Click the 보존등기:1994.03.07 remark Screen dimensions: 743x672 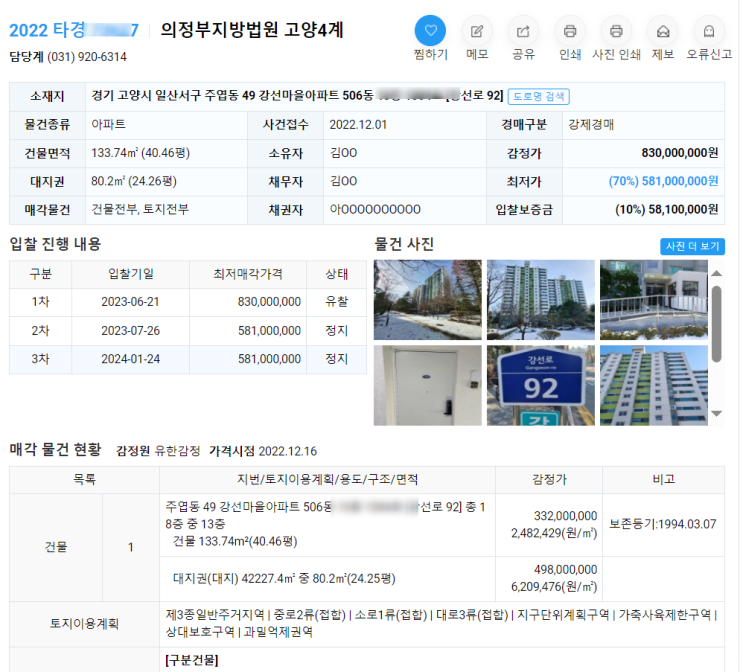(x=662, y=525)
